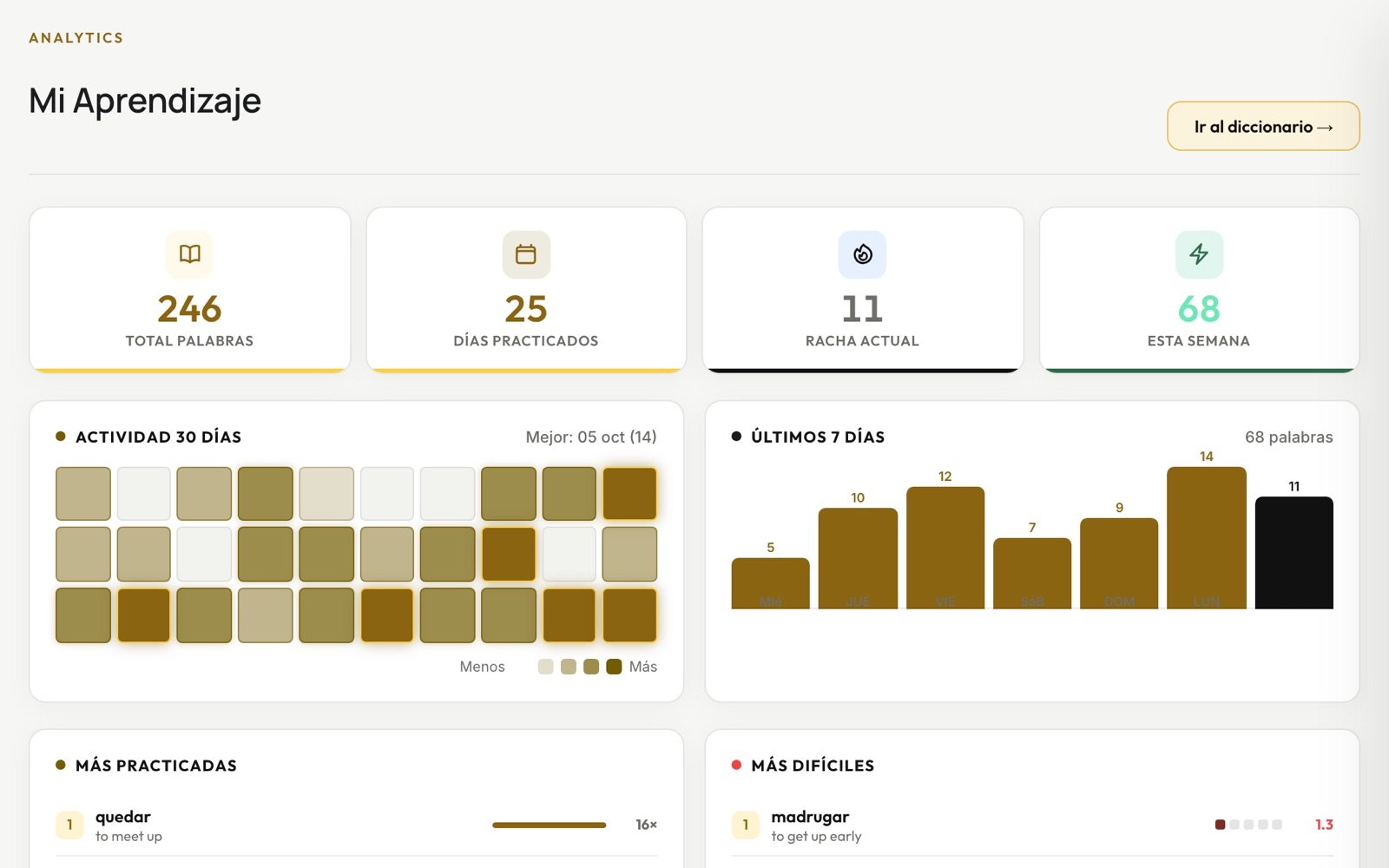Click the calendar icon above Días Practicados
The height and width of the screenshot is (868, 1389).
click(526, 254)
